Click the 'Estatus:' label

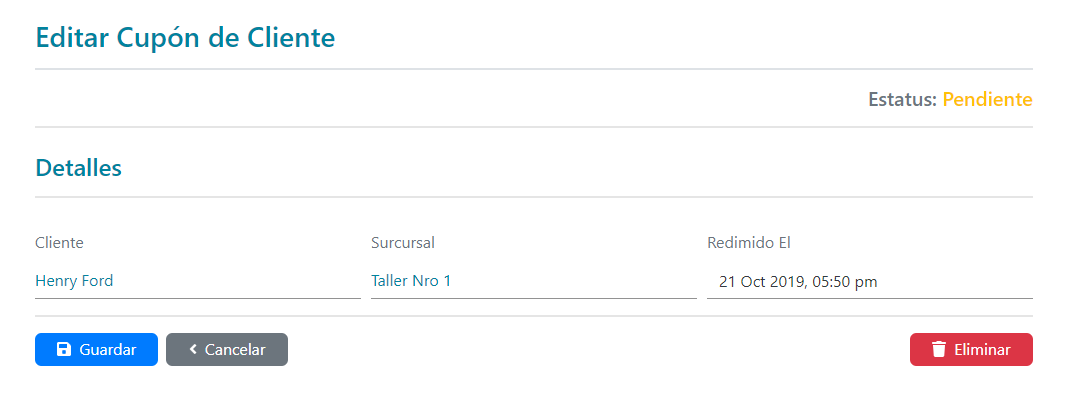pos(902,100)
